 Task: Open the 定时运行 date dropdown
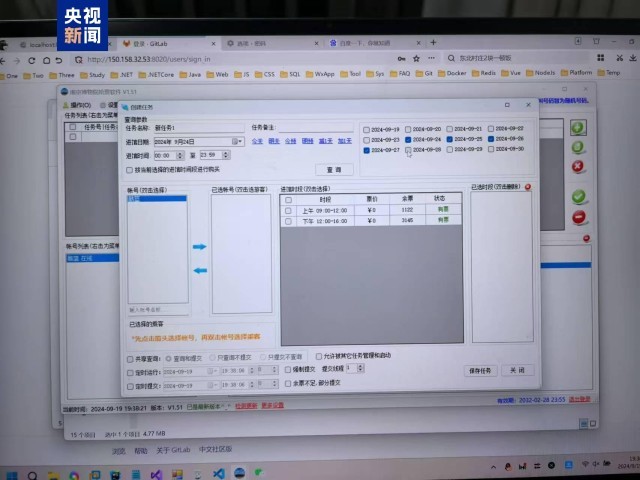pos(211,371)
